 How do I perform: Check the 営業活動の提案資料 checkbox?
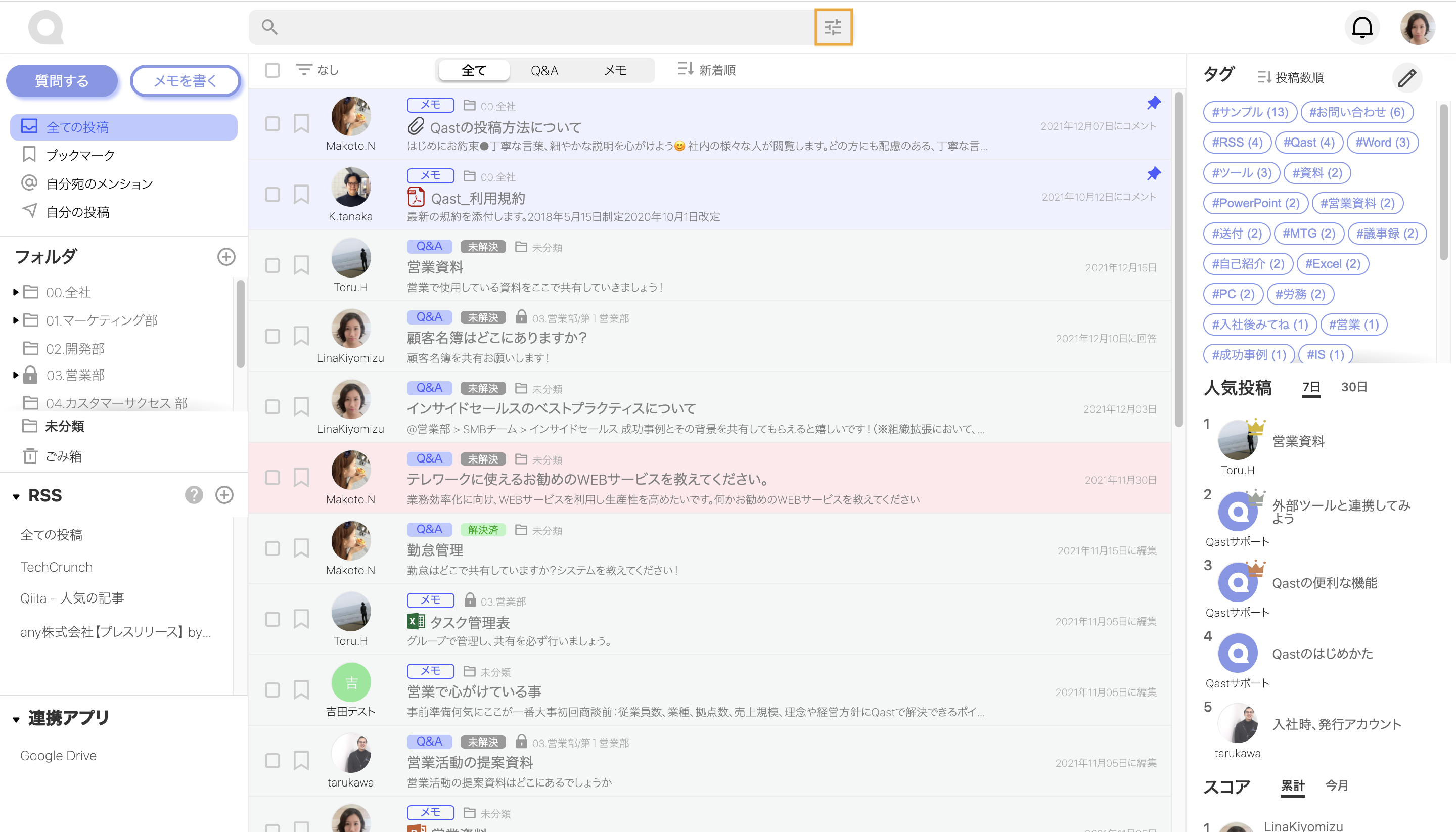coord(272,761)
